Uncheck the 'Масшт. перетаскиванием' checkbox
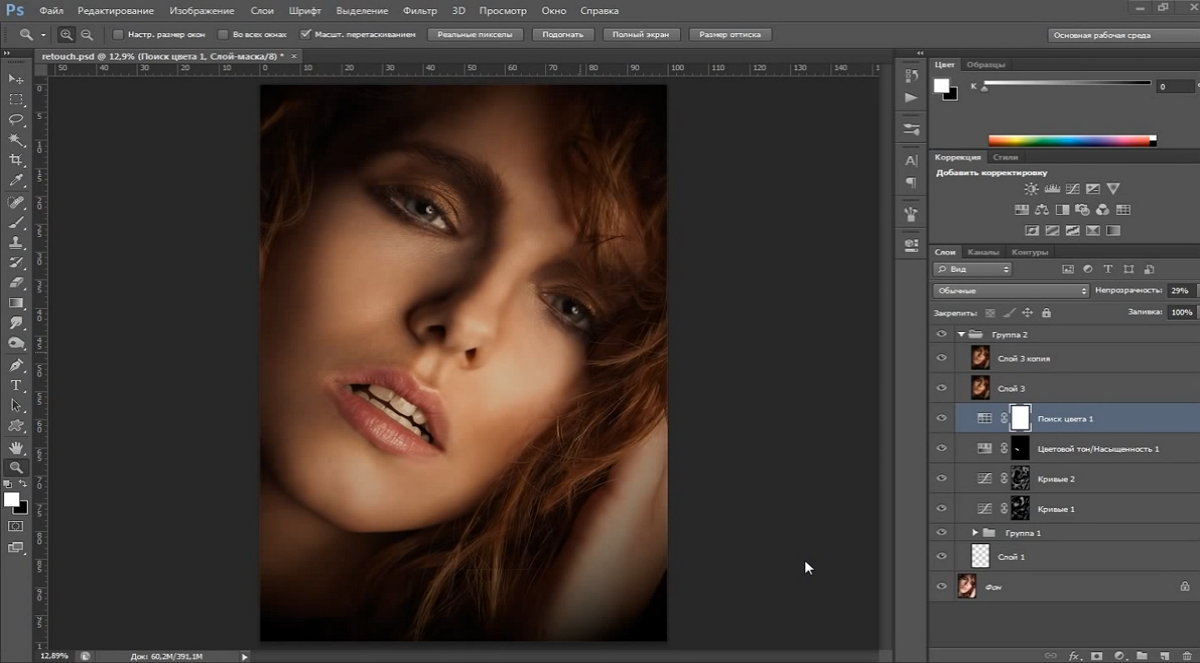The width and height of the screenshot is (1200, 663). (x=306, y=34)
